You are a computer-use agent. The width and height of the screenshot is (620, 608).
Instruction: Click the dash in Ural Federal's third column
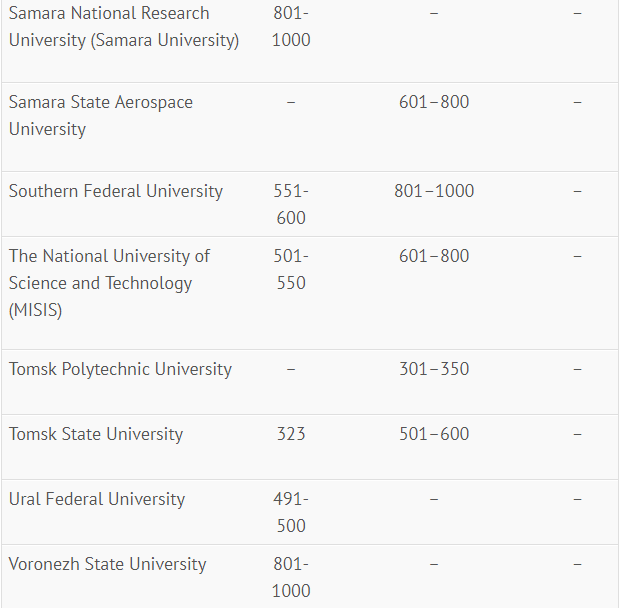(434, 499)
